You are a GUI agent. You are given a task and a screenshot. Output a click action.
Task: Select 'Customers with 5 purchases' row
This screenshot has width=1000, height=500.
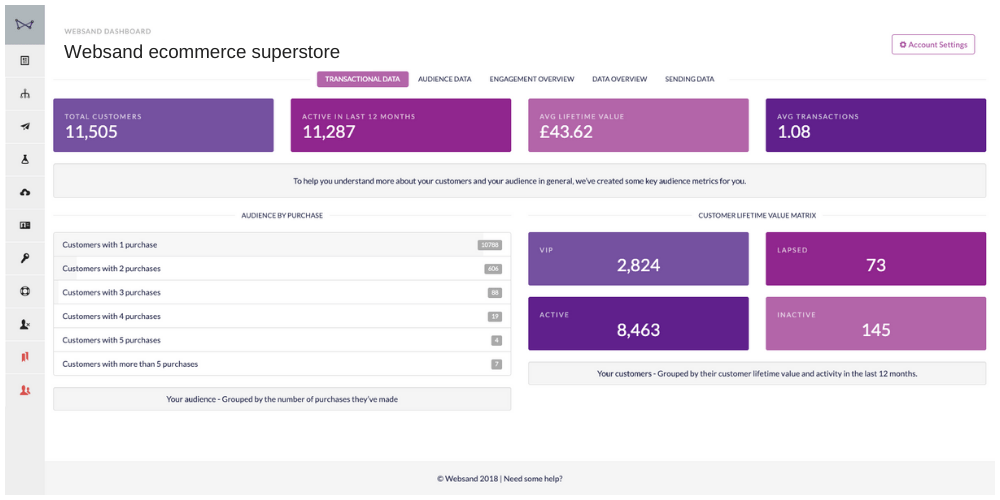pos(282,340)
